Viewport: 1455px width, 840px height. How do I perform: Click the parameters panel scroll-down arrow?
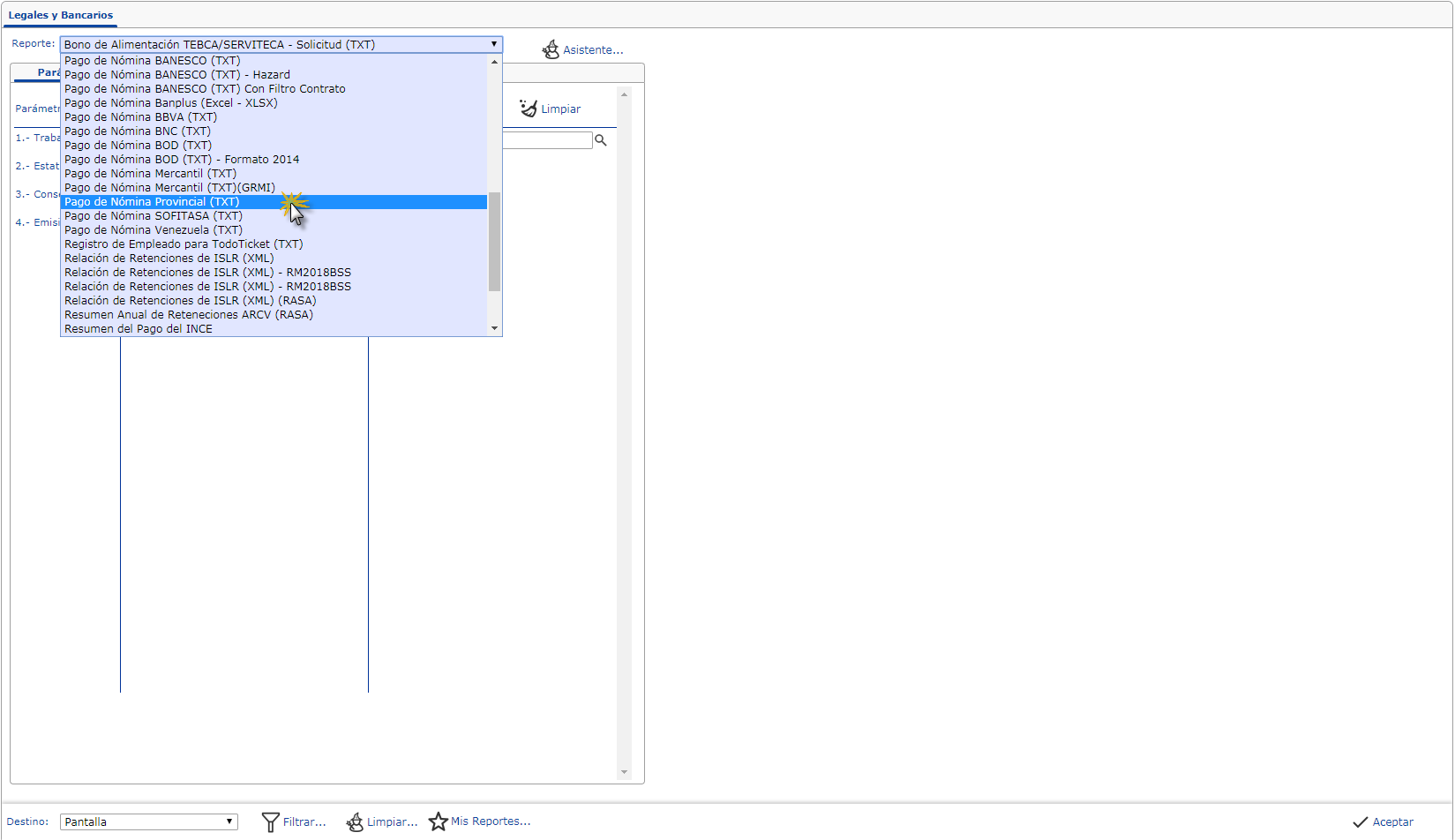pyautogui.click(x=625, y=772)
